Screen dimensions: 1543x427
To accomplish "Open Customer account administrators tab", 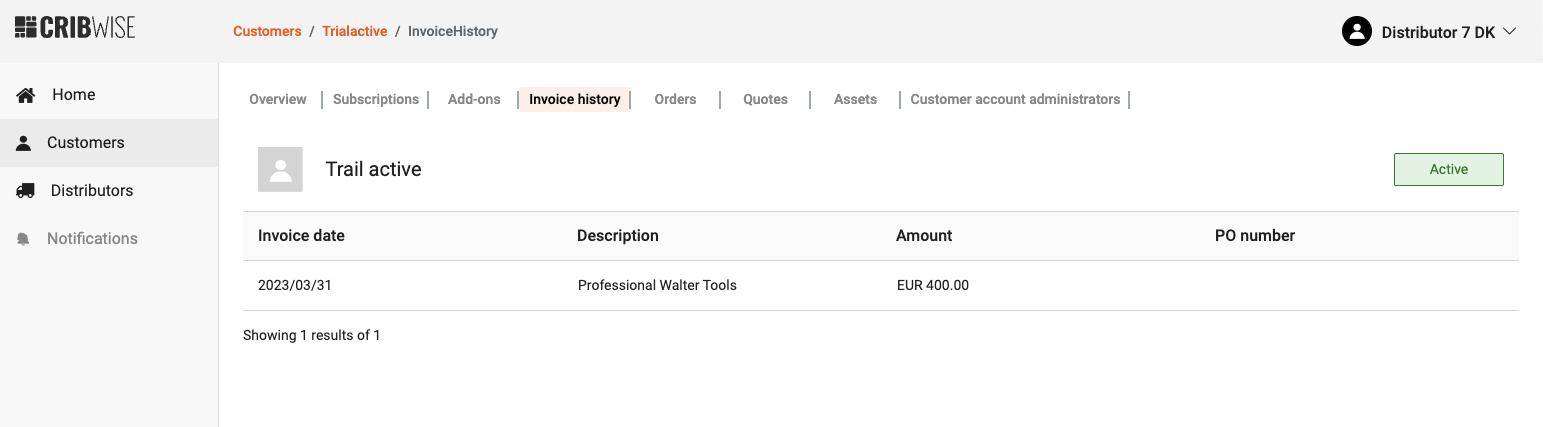I will tap(1015, 99).
